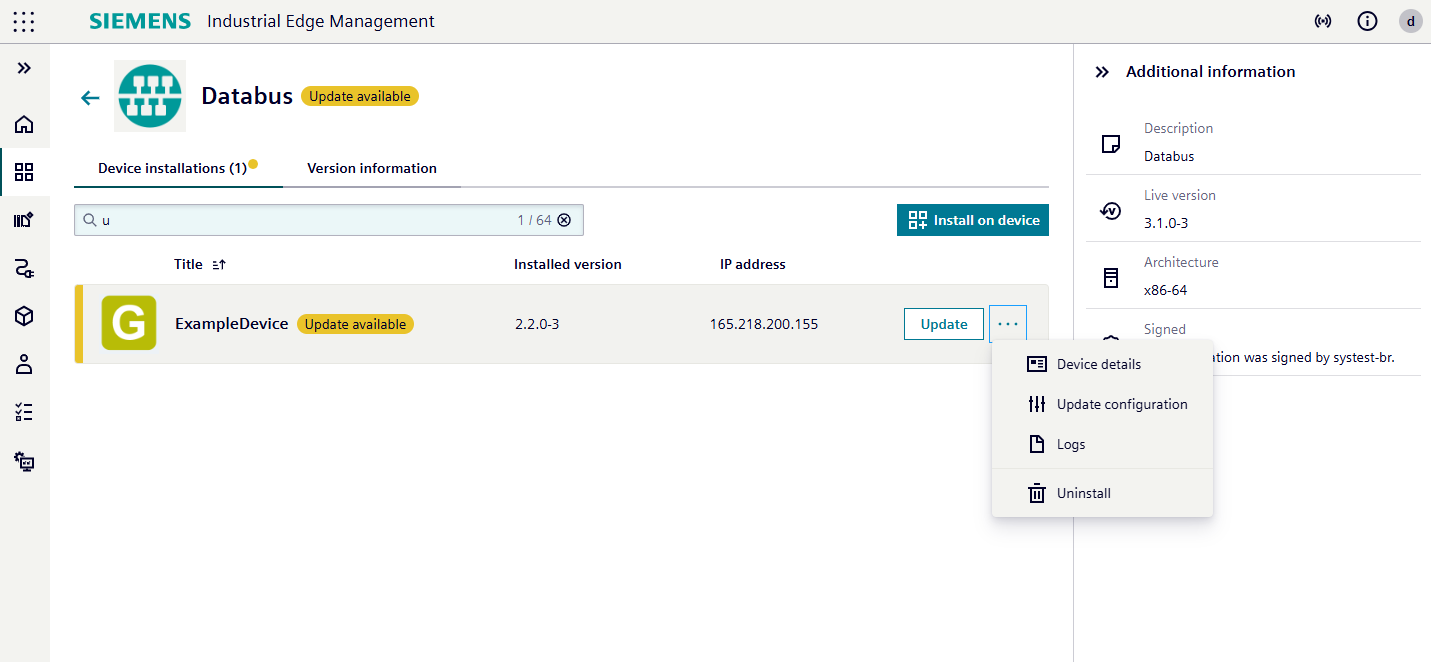Click the Databus app logo

coord(150,96)
